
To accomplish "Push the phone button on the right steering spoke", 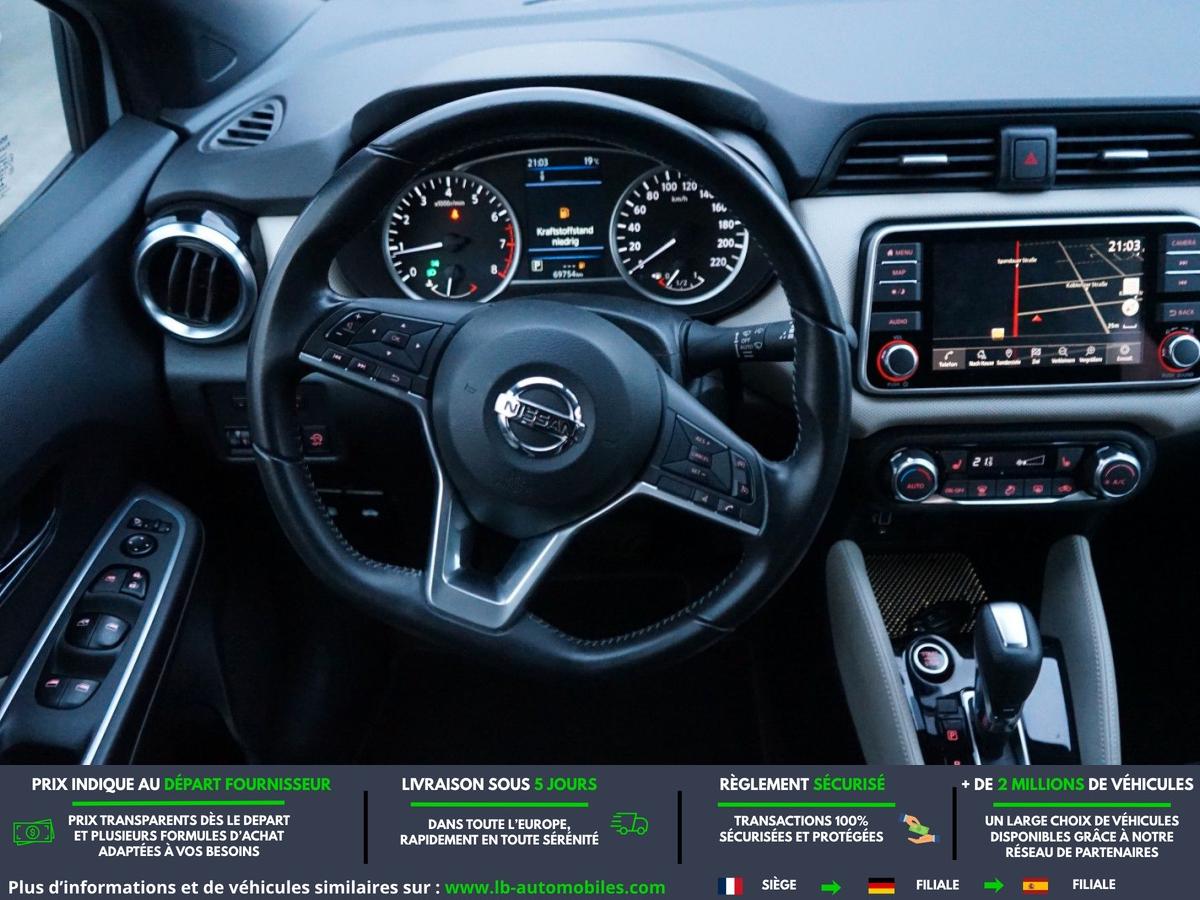I will (x=728, y=509).
